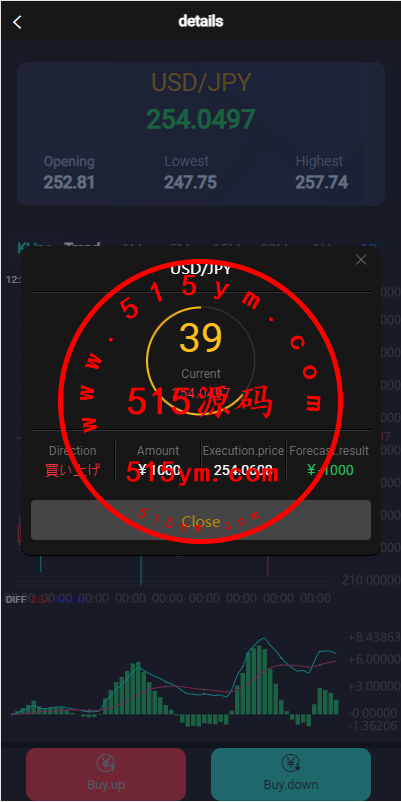Click the circular countdown timer showing 39
The height and width of the screenshot is (802, 401).
200,361
